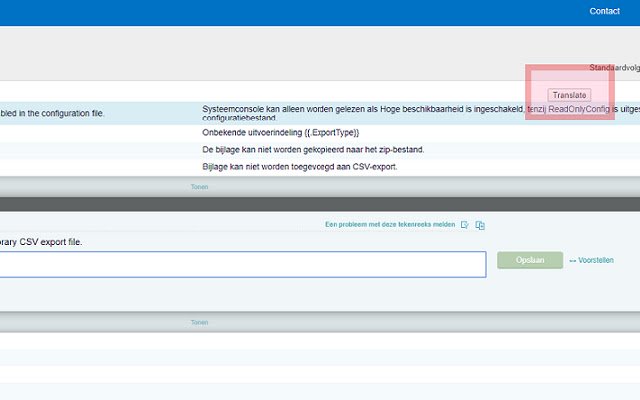The width and height of the screenshot is (640, 400).
Task: Open the Contact link in header
Action: pos(604,11)
